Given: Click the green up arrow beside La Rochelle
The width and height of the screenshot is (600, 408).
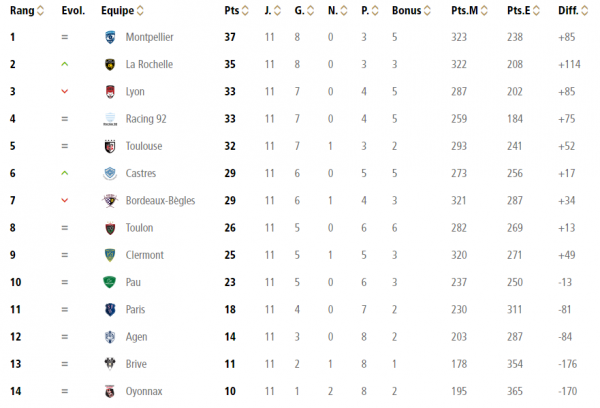Looking at the screenshot, I should [65, 64].
